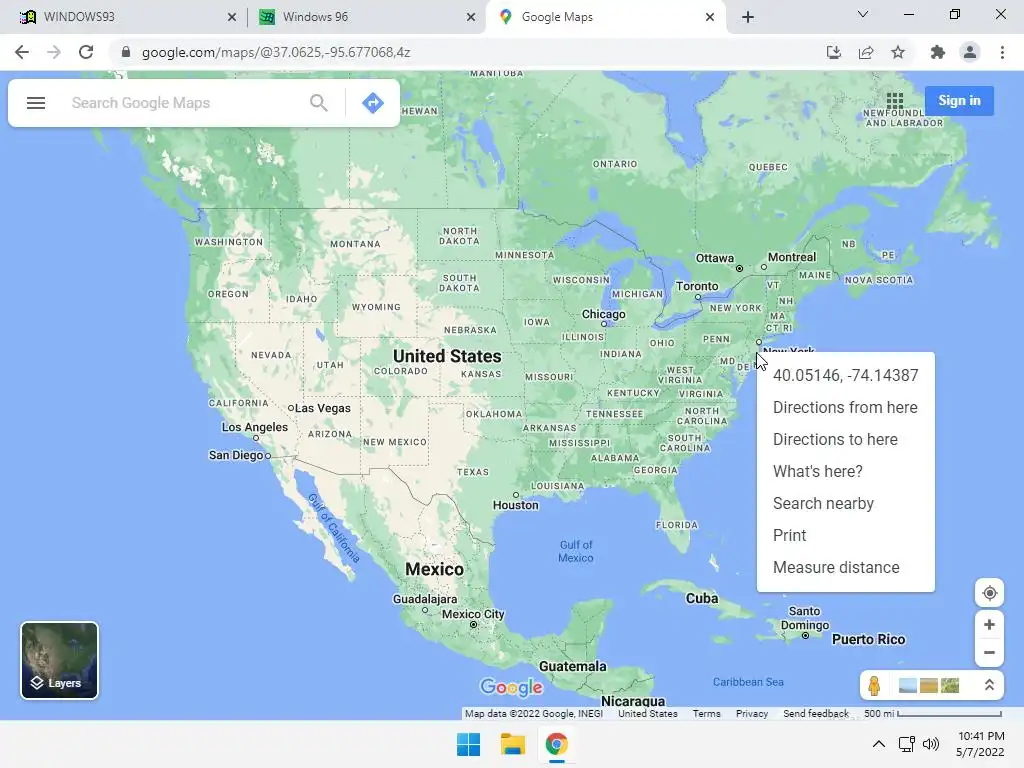
Task: Bookmark this page with the star
Action: (x=899, y=52)
